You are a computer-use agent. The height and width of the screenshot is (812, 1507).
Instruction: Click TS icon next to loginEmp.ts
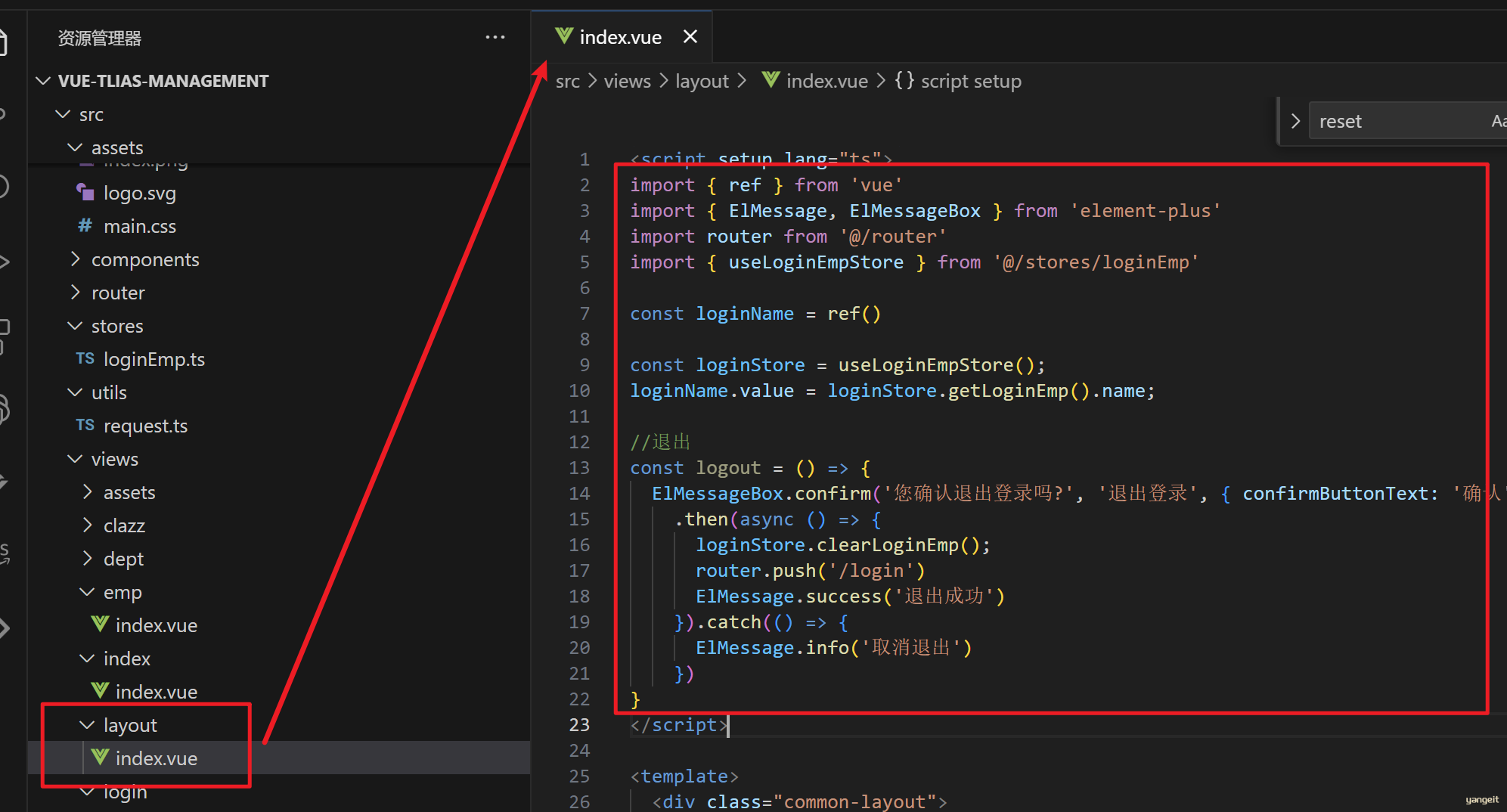pos(85,358)
